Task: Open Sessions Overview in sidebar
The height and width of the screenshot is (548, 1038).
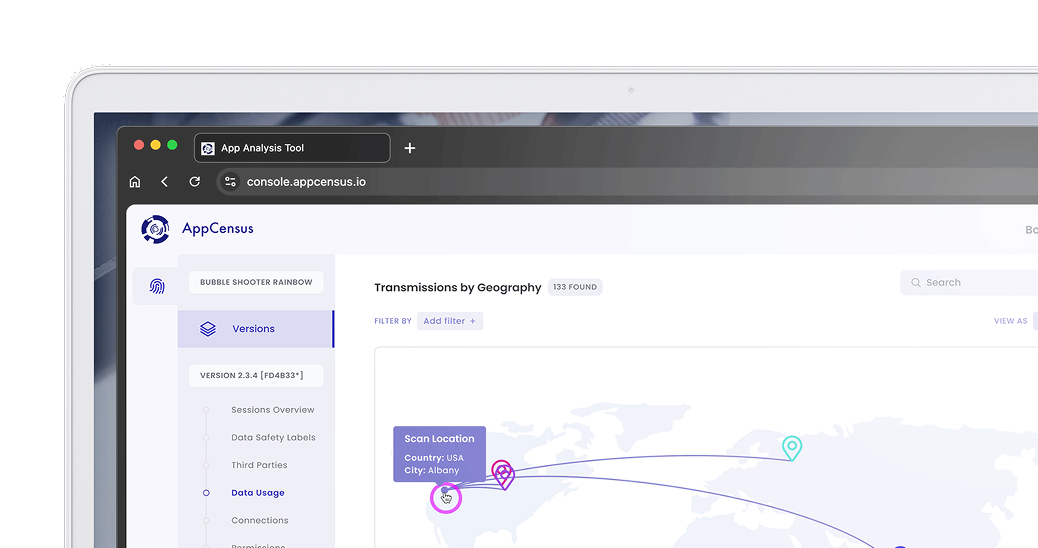Action: click(273, 410)
